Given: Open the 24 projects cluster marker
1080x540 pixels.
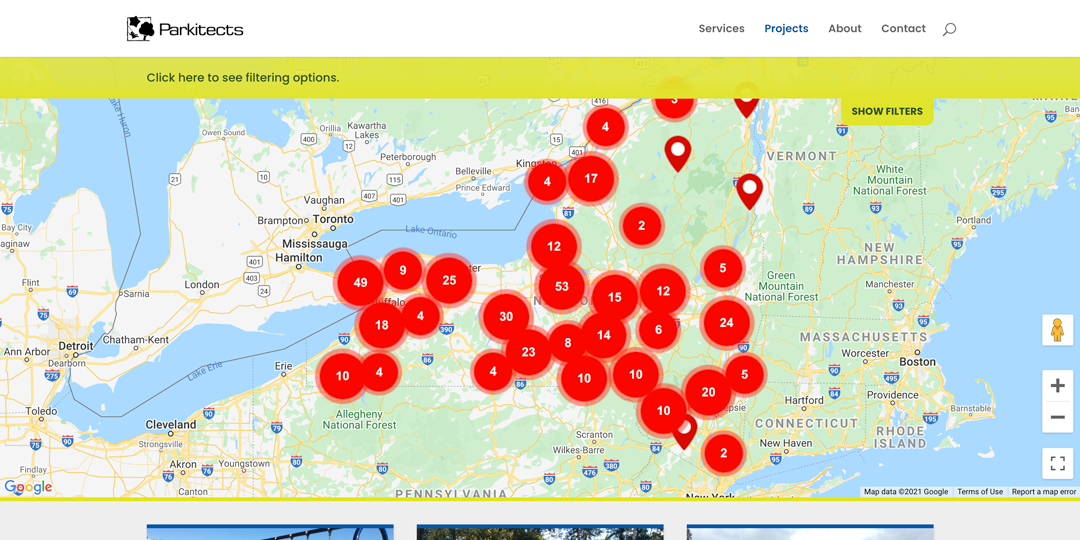Looking at the screenshot, I should click(727, 322).
